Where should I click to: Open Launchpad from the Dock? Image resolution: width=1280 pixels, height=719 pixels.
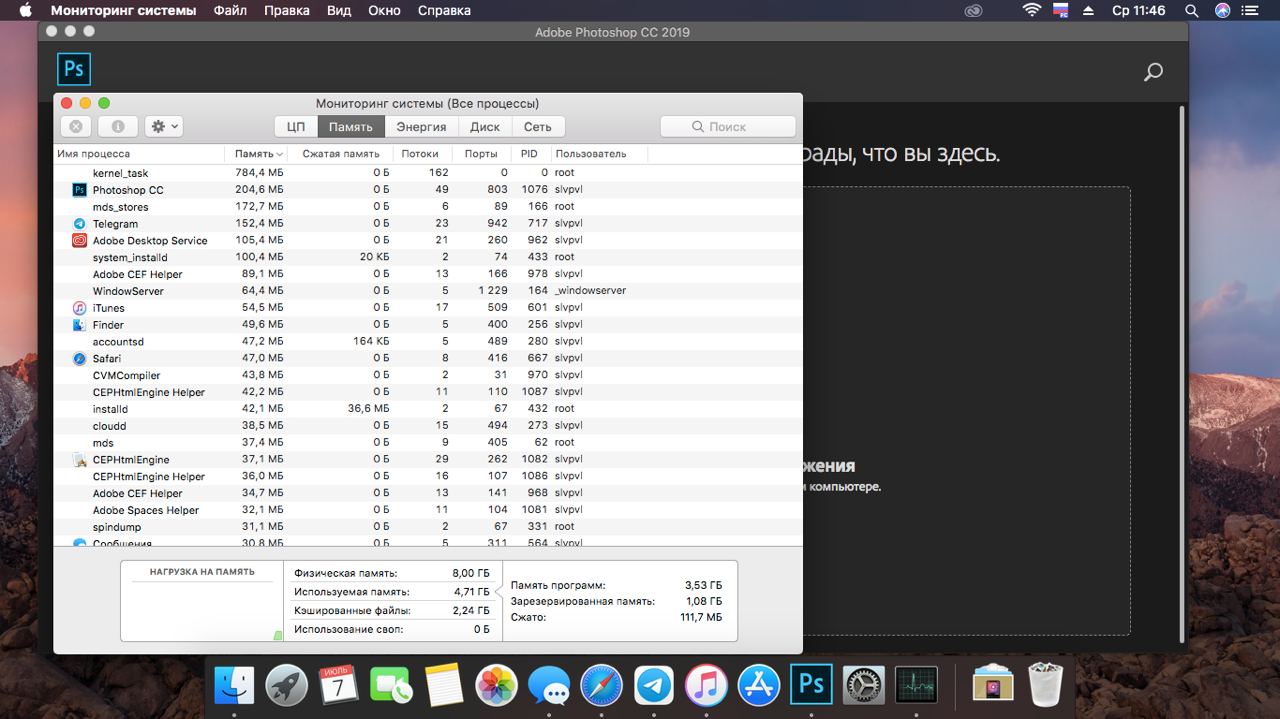pos(287,686)
